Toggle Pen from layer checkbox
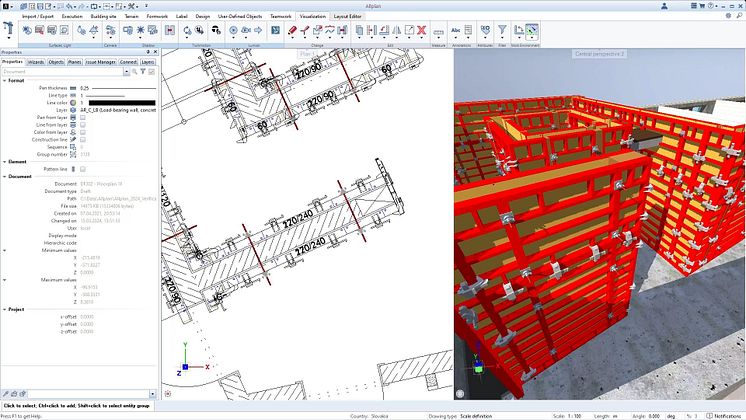Viewport: 746px width, 420px height. pyautogui.click(x=83, y=117)
